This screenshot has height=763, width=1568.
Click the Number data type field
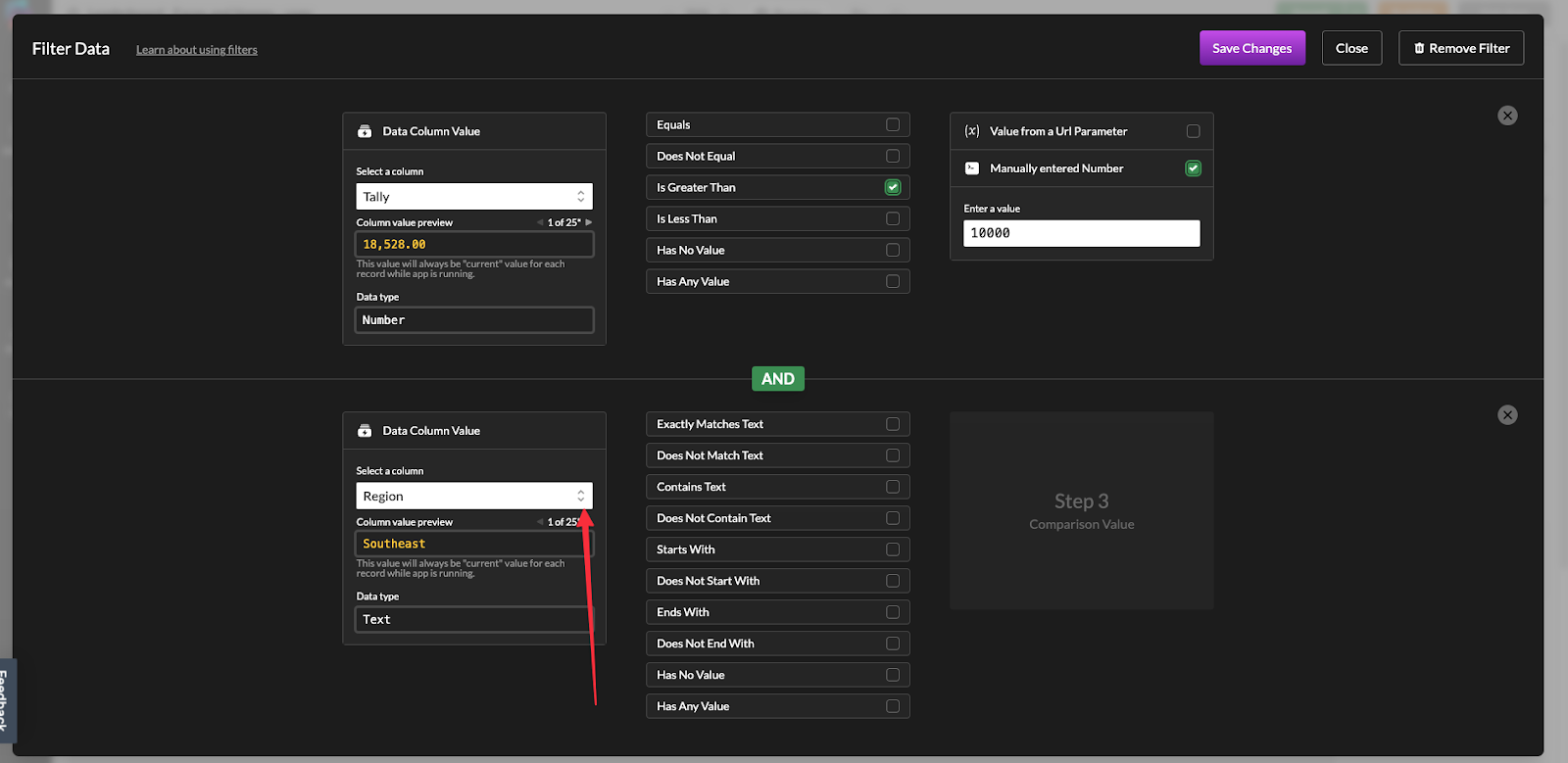pyautogui.click(x=474, y=320)
